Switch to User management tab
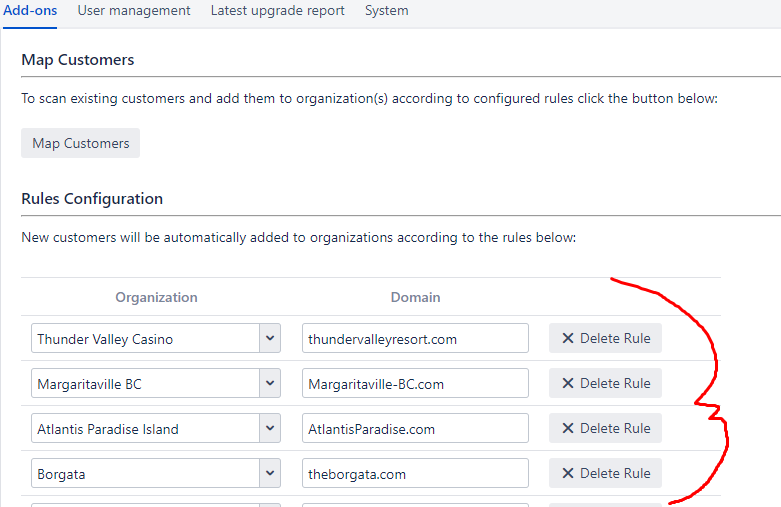Viewport: 781px width, 507px height. coord(133,11)
